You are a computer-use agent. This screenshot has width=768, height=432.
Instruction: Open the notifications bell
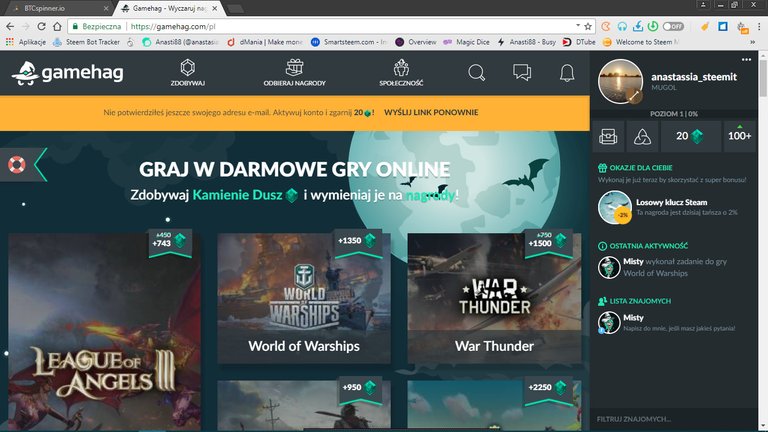567,73
